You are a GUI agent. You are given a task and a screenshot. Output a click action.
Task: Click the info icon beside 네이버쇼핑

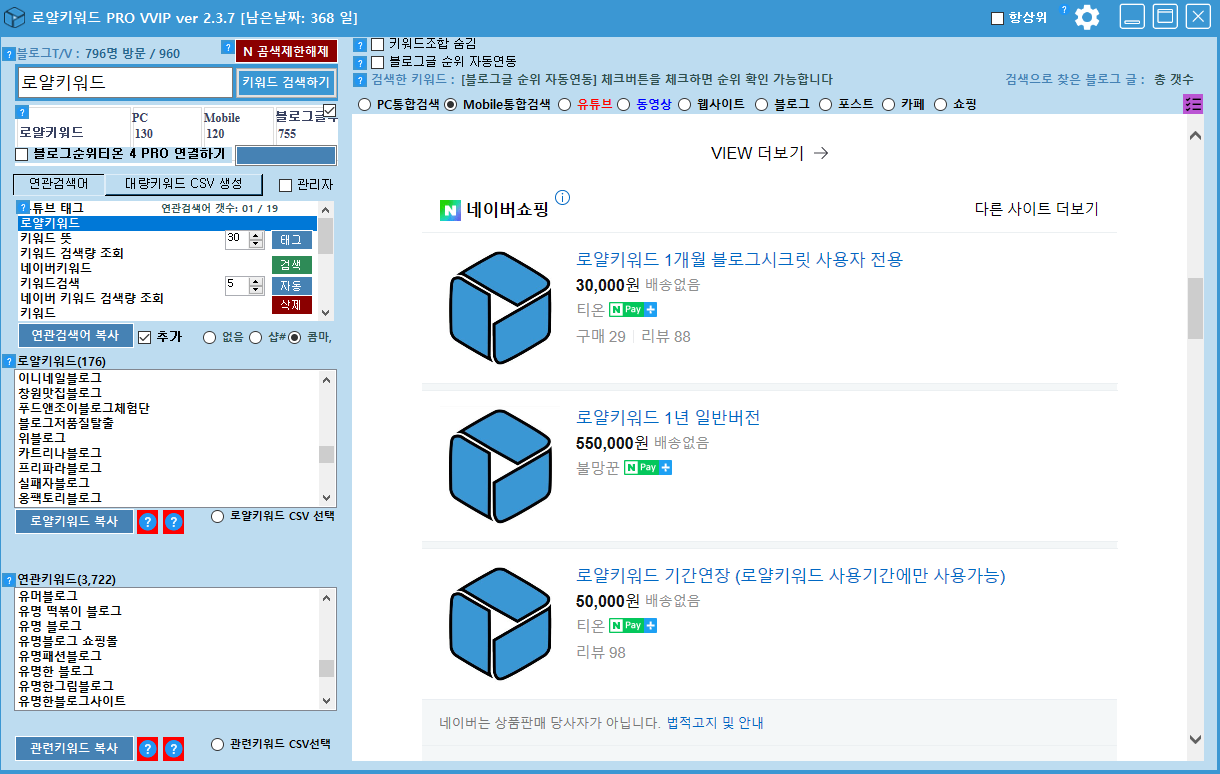(562, 197)
